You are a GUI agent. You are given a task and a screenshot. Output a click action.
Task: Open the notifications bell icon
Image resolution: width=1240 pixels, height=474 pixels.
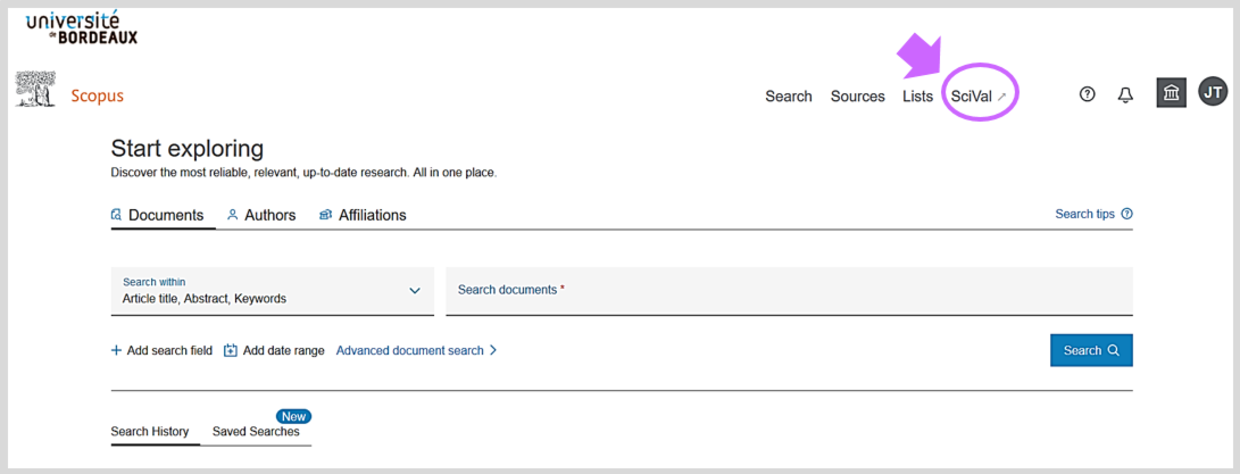1125,95
